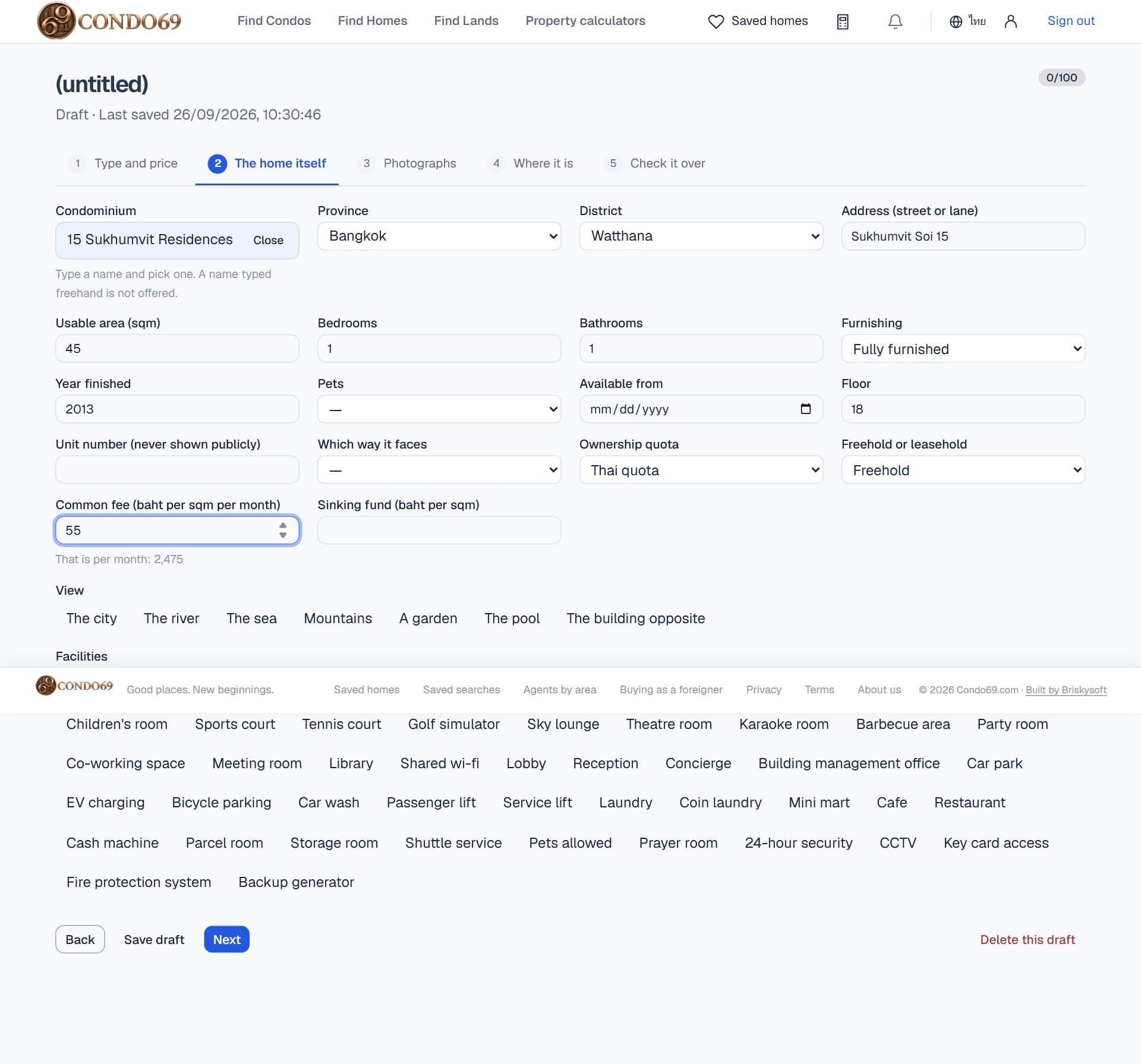Open the Pets dropdown
1141x1064 pixels.
pyautogui.click(x=439, y=409)
